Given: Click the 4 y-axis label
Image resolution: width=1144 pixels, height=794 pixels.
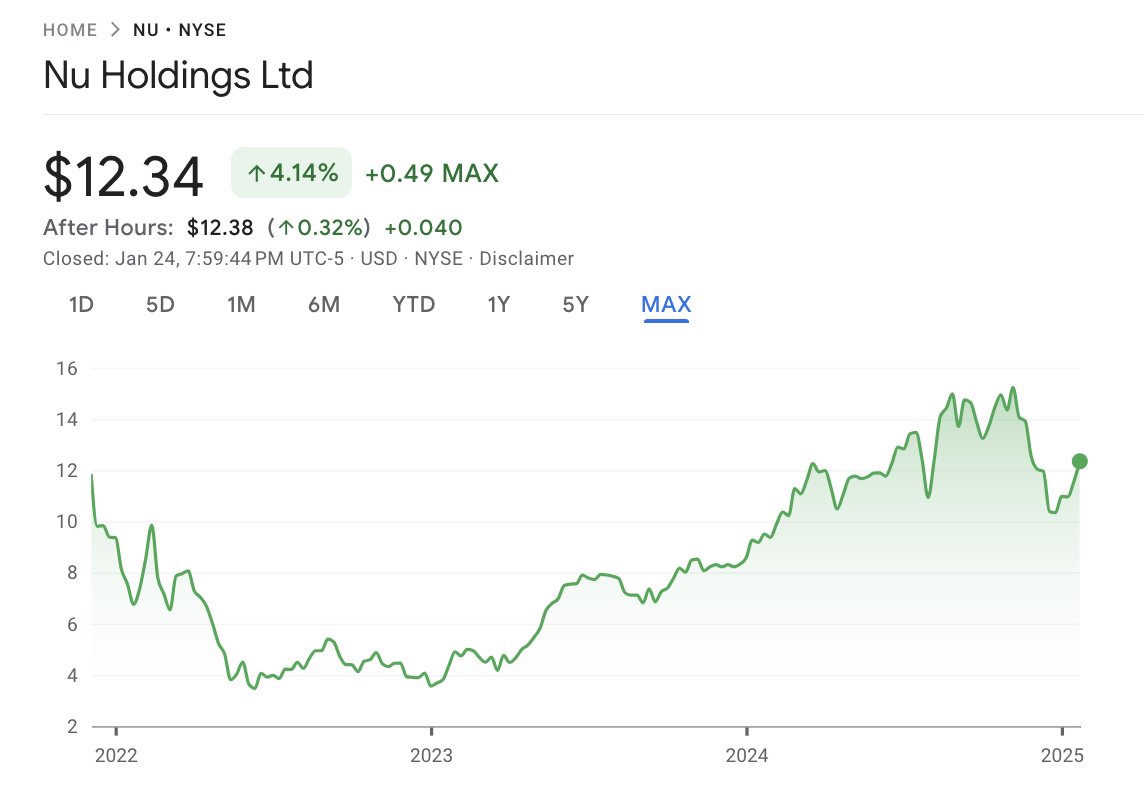Looking at the screenshot, I should point(72,676).
